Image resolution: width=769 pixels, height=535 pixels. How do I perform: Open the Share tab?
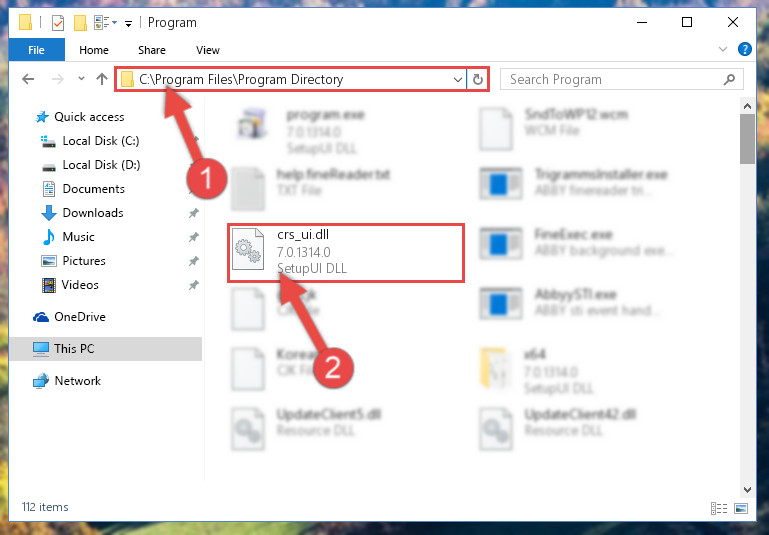tap(152, 50)
